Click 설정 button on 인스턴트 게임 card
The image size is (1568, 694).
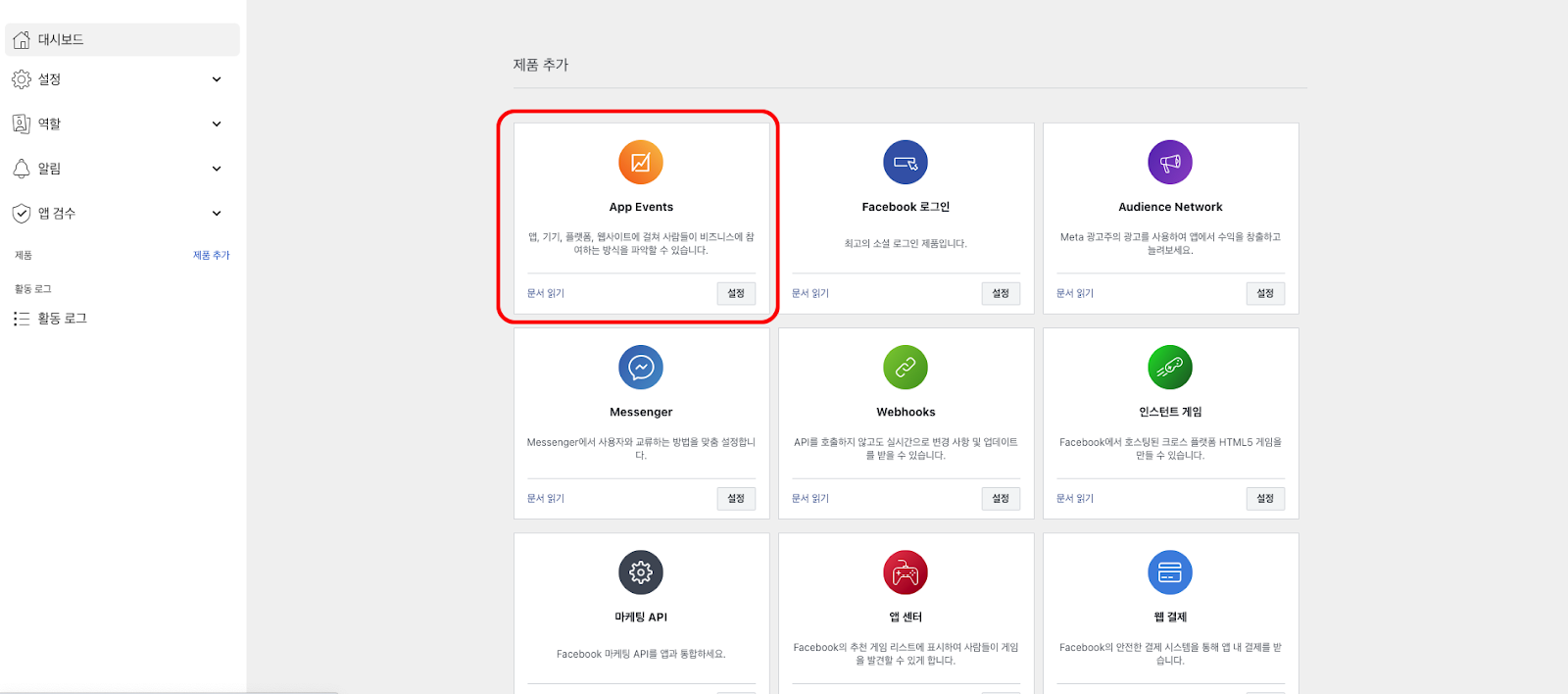[1265, 498]
